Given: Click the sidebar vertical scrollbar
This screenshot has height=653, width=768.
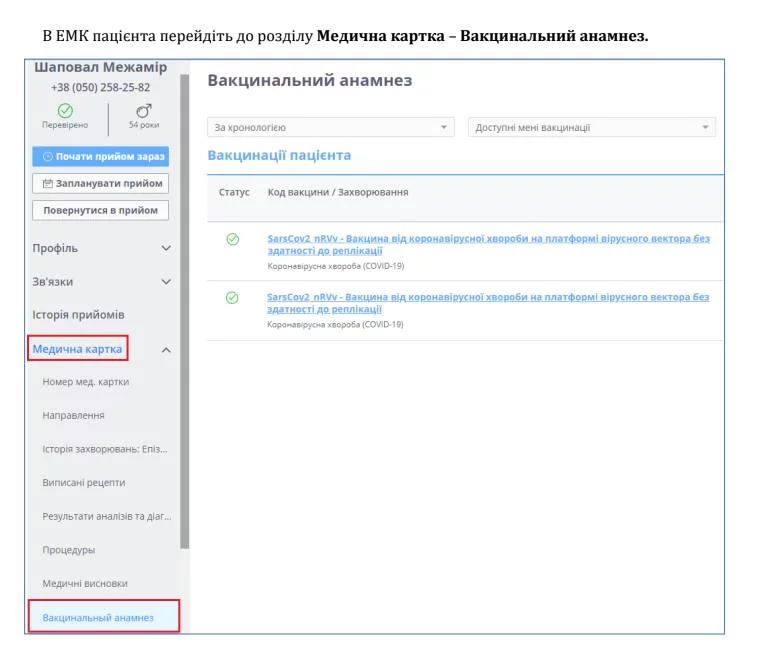Looking at the screenshot, I should pos(184,300).
